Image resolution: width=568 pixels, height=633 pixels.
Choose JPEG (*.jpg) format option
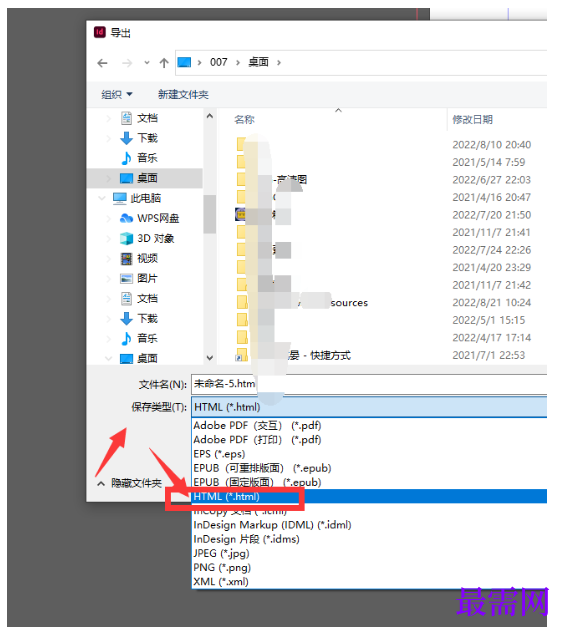(x=221, y=553)
